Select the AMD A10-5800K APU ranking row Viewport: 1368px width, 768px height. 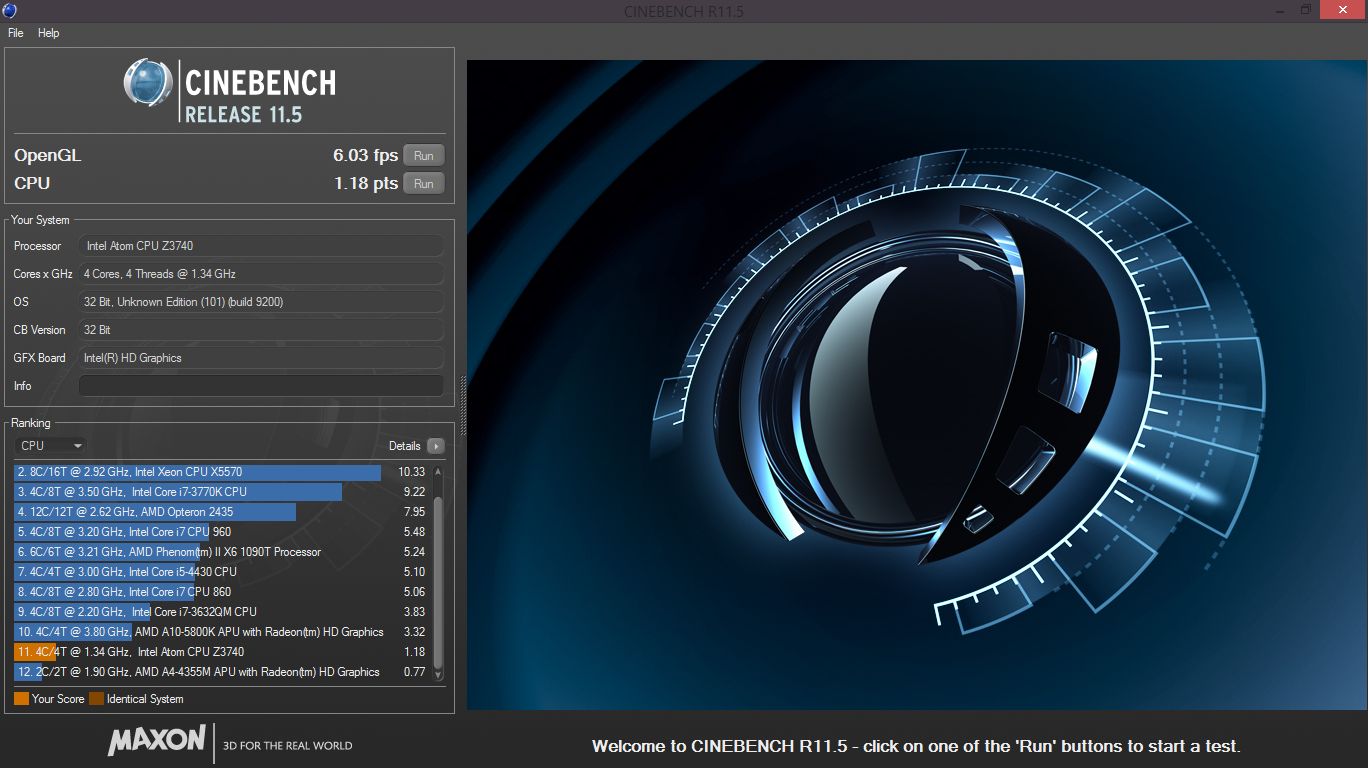click(x=221, y=632)
